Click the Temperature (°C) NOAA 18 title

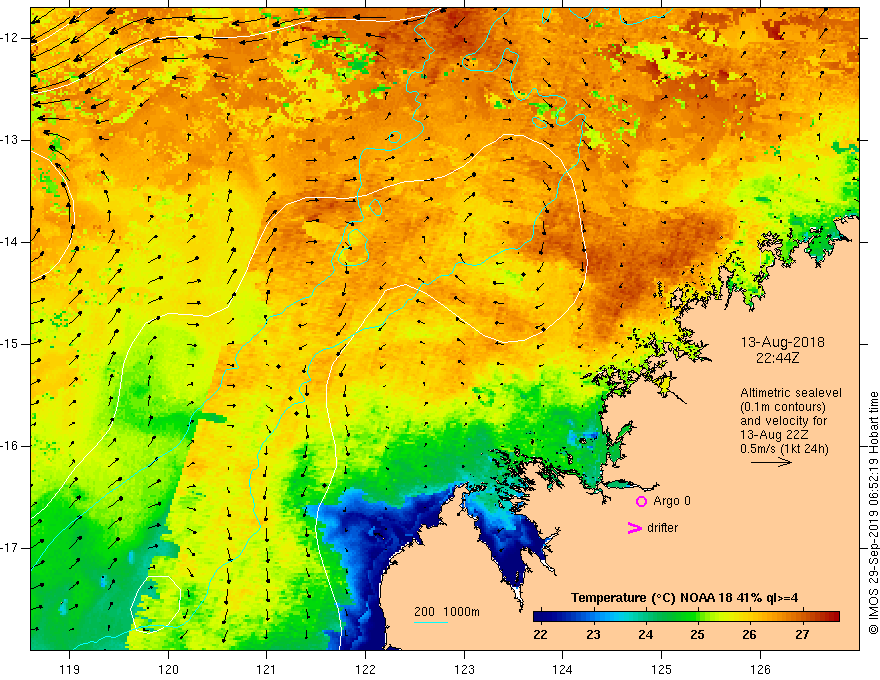point(684,598)
